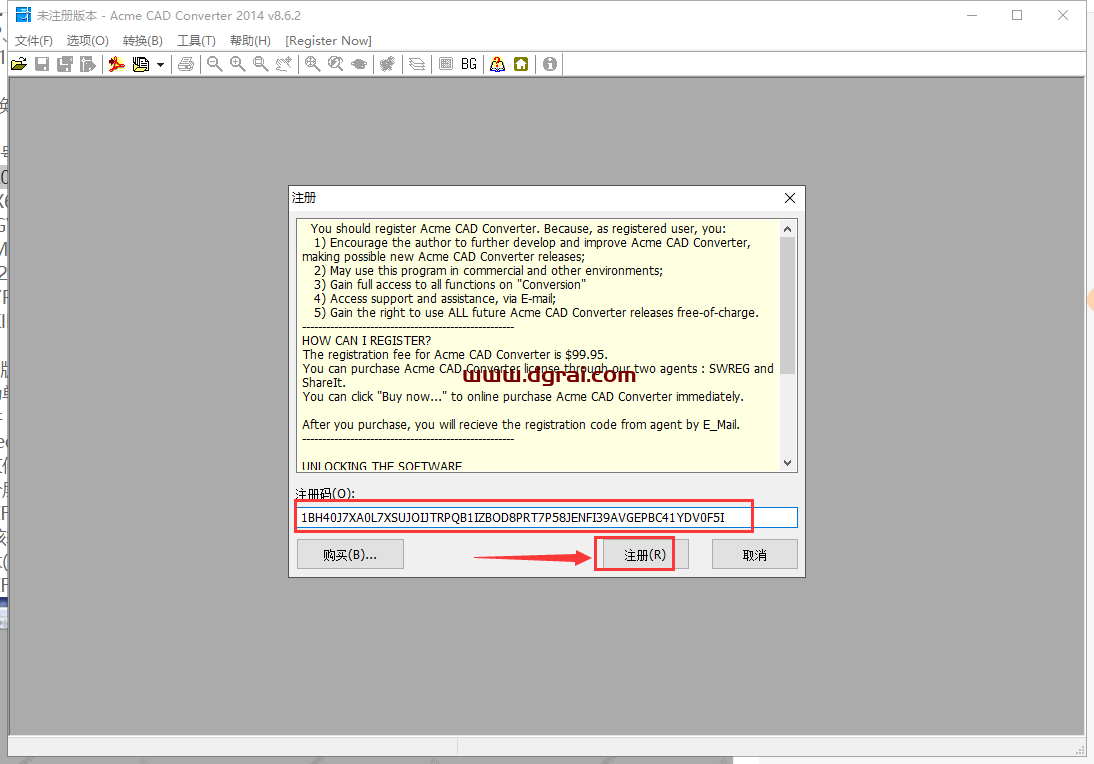The height and width of the screenshot is (764, 1094).
Task: Open a file with the folder icon
Action: 19,64
